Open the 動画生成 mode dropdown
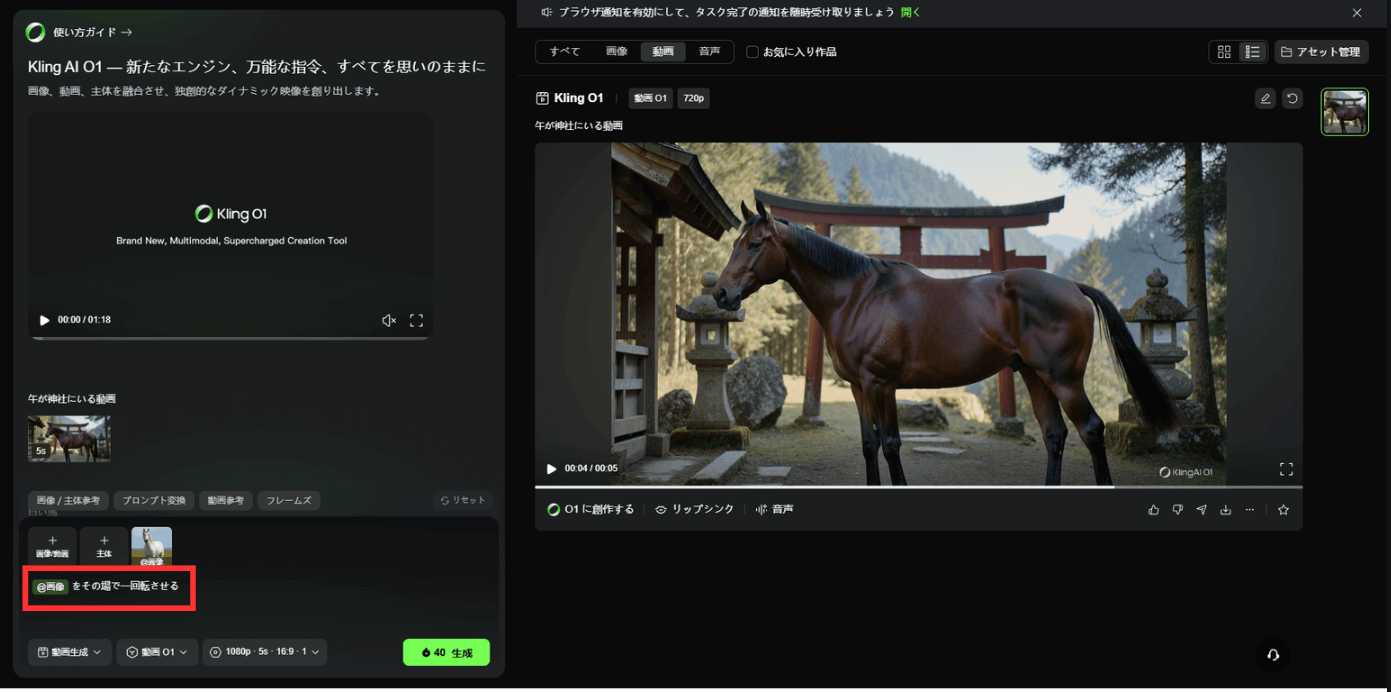This screenshot has width=1391, height=692. (69, 652)
